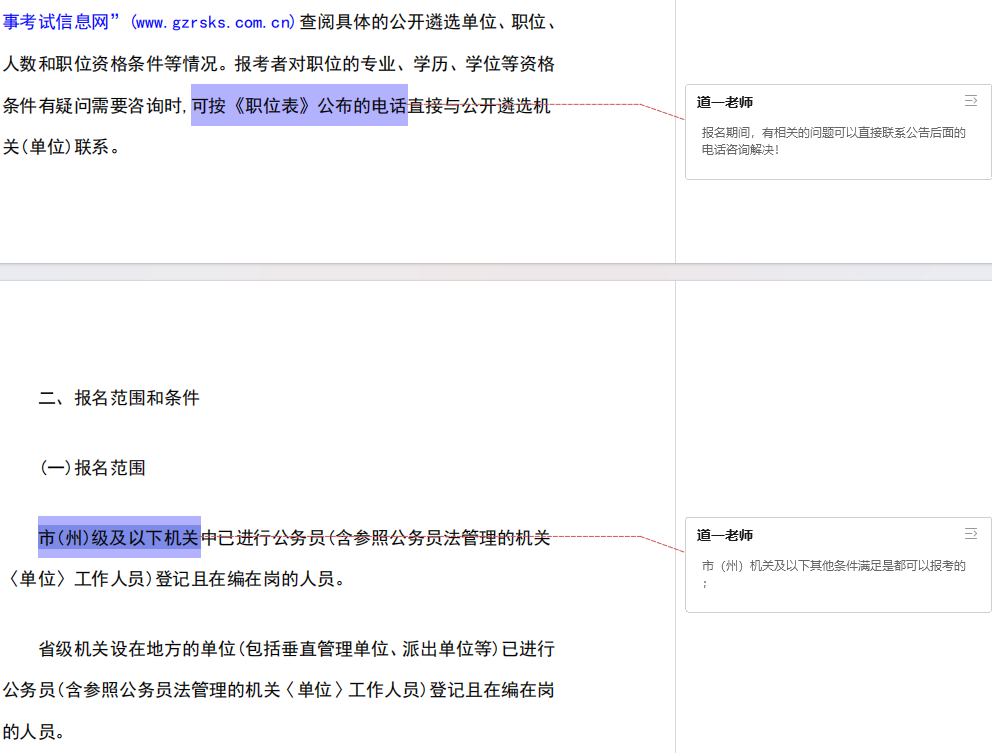992x753 pixels.
Task: Place cursor after the final line 的人员。
Action: pyautogui.click(x=67, y=732)
